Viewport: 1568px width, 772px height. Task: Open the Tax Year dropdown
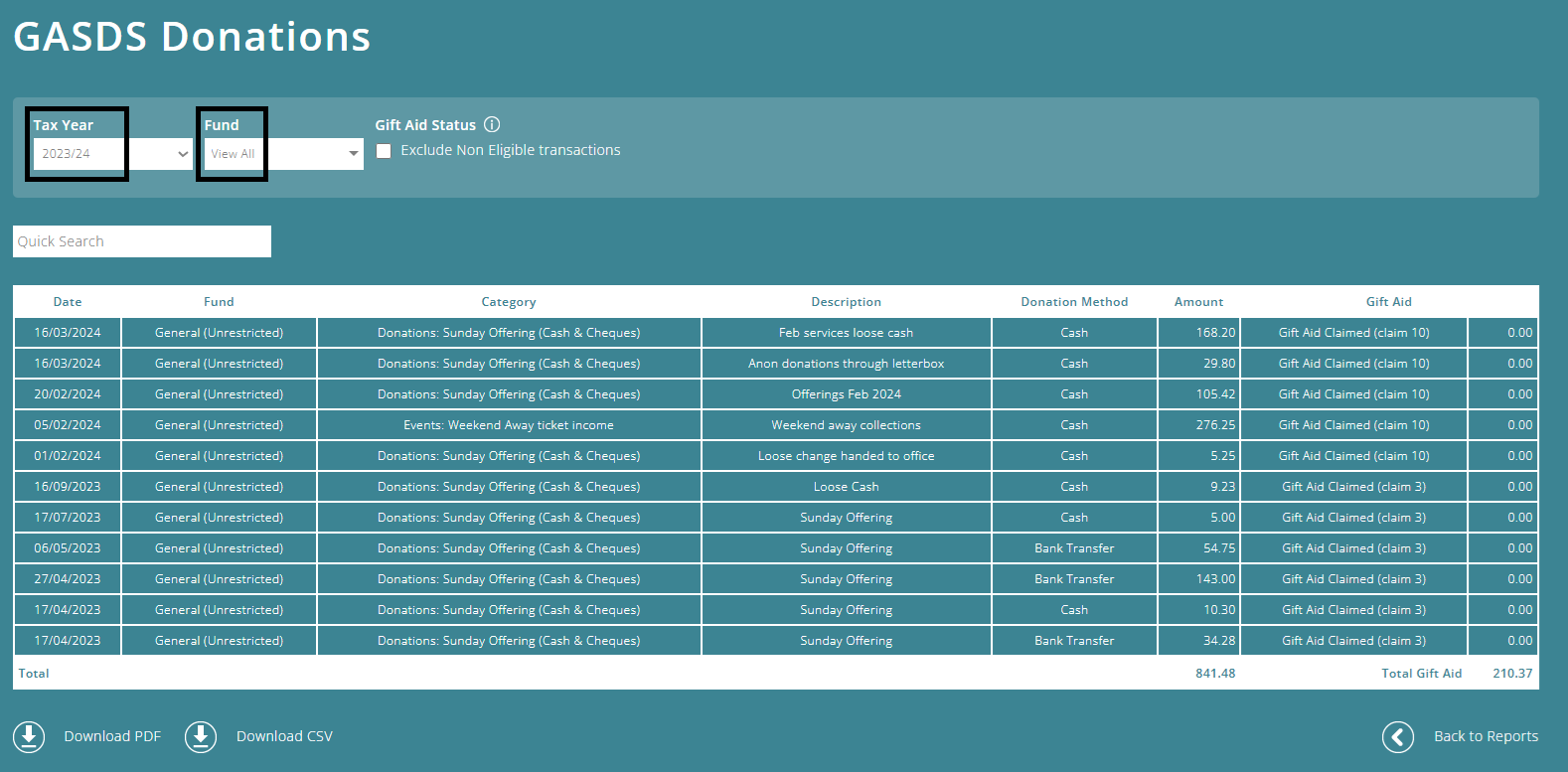(x=112, y=154)
